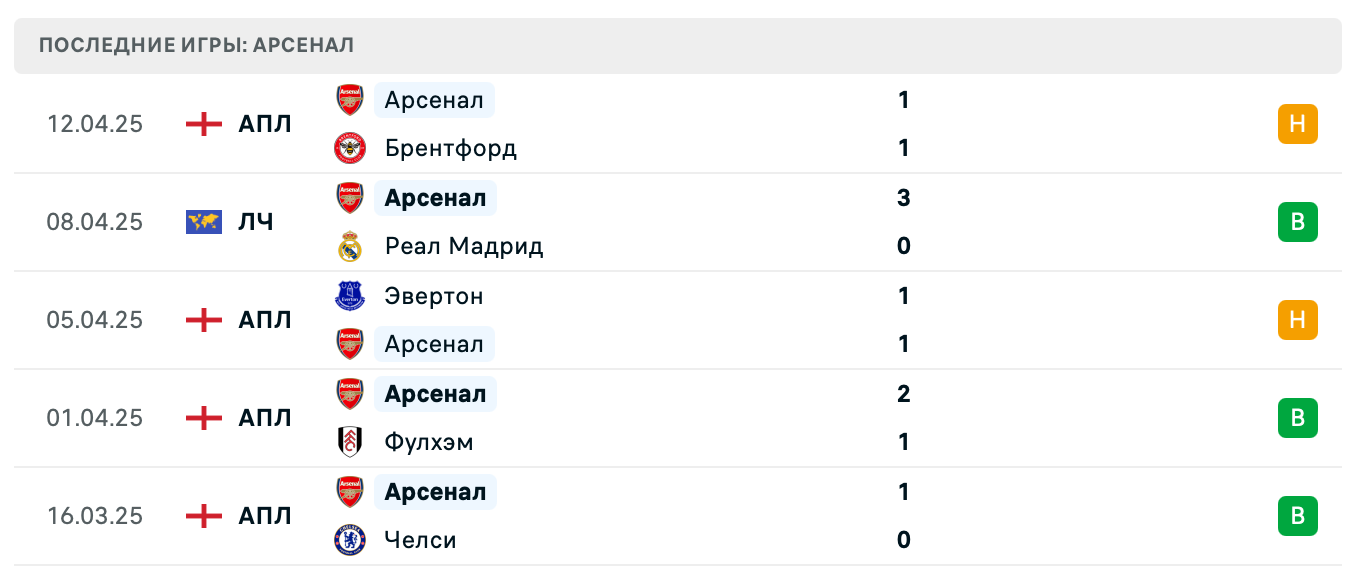
Task: Click the orange Н badge for Brentford draw
Action: (x=1298, y=124)
